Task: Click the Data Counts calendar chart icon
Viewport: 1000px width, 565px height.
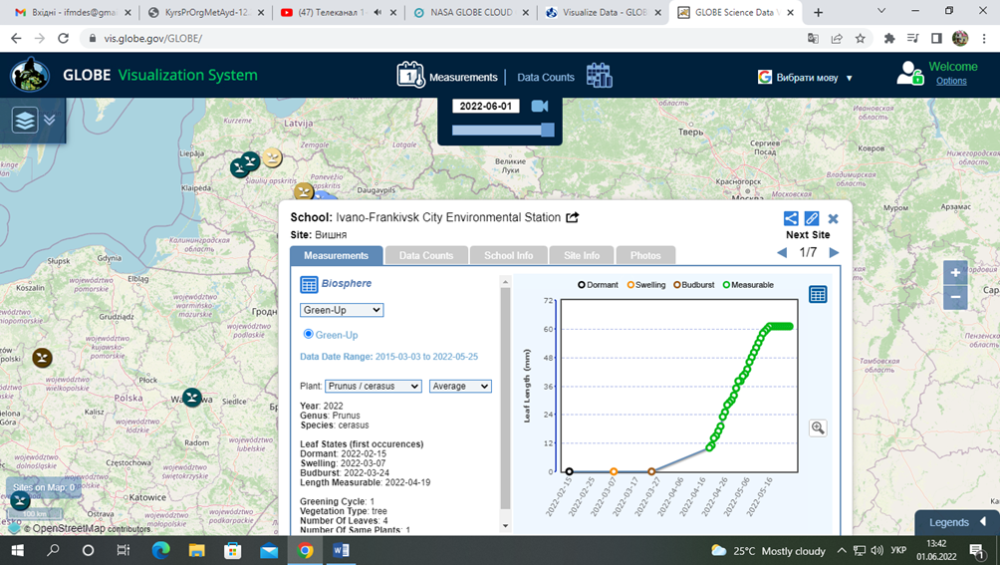Action: pos(599,76)
